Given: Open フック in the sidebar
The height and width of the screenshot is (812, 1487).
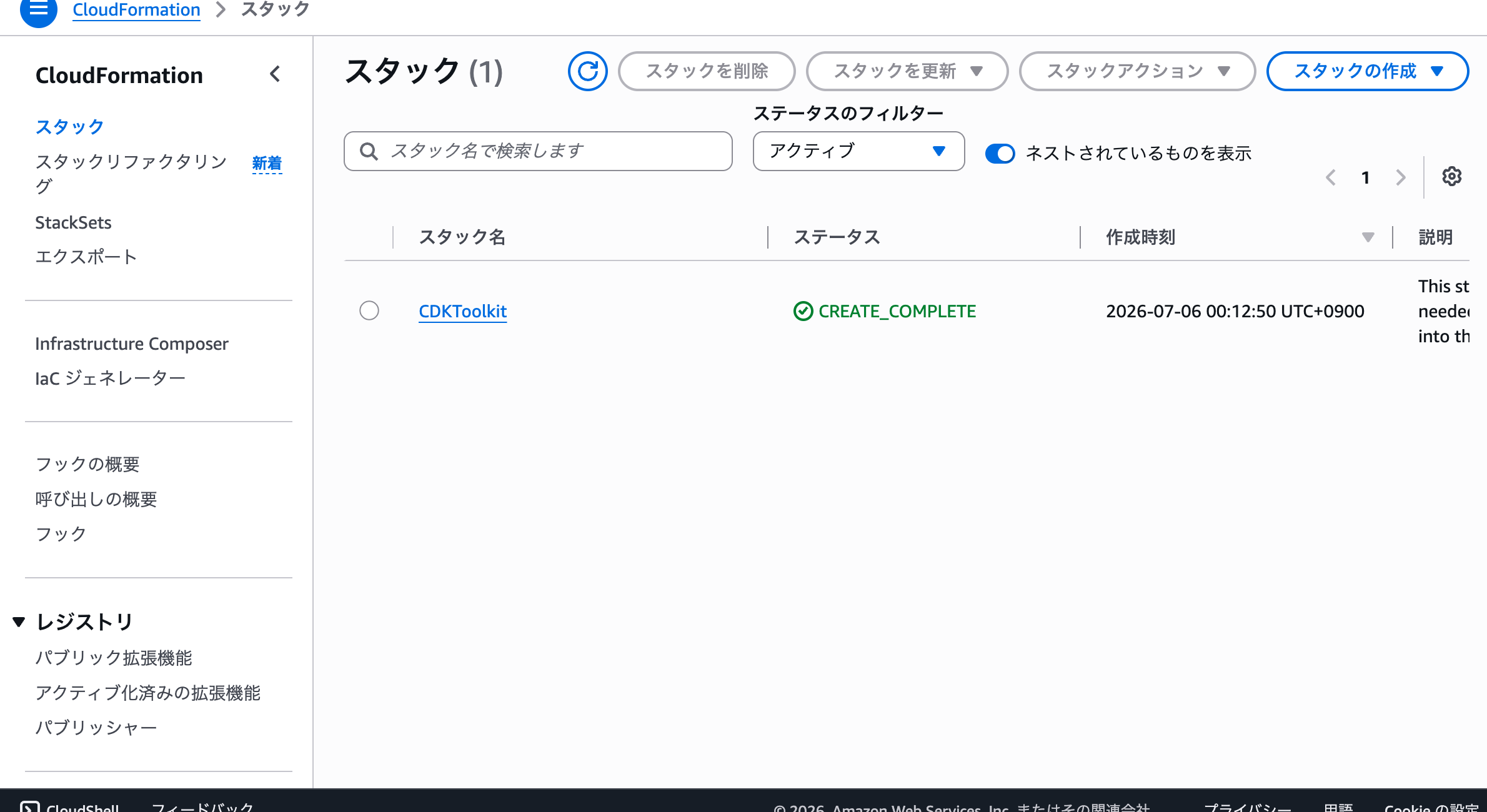Looking at the screenshot, I should [x=61, y=534].
